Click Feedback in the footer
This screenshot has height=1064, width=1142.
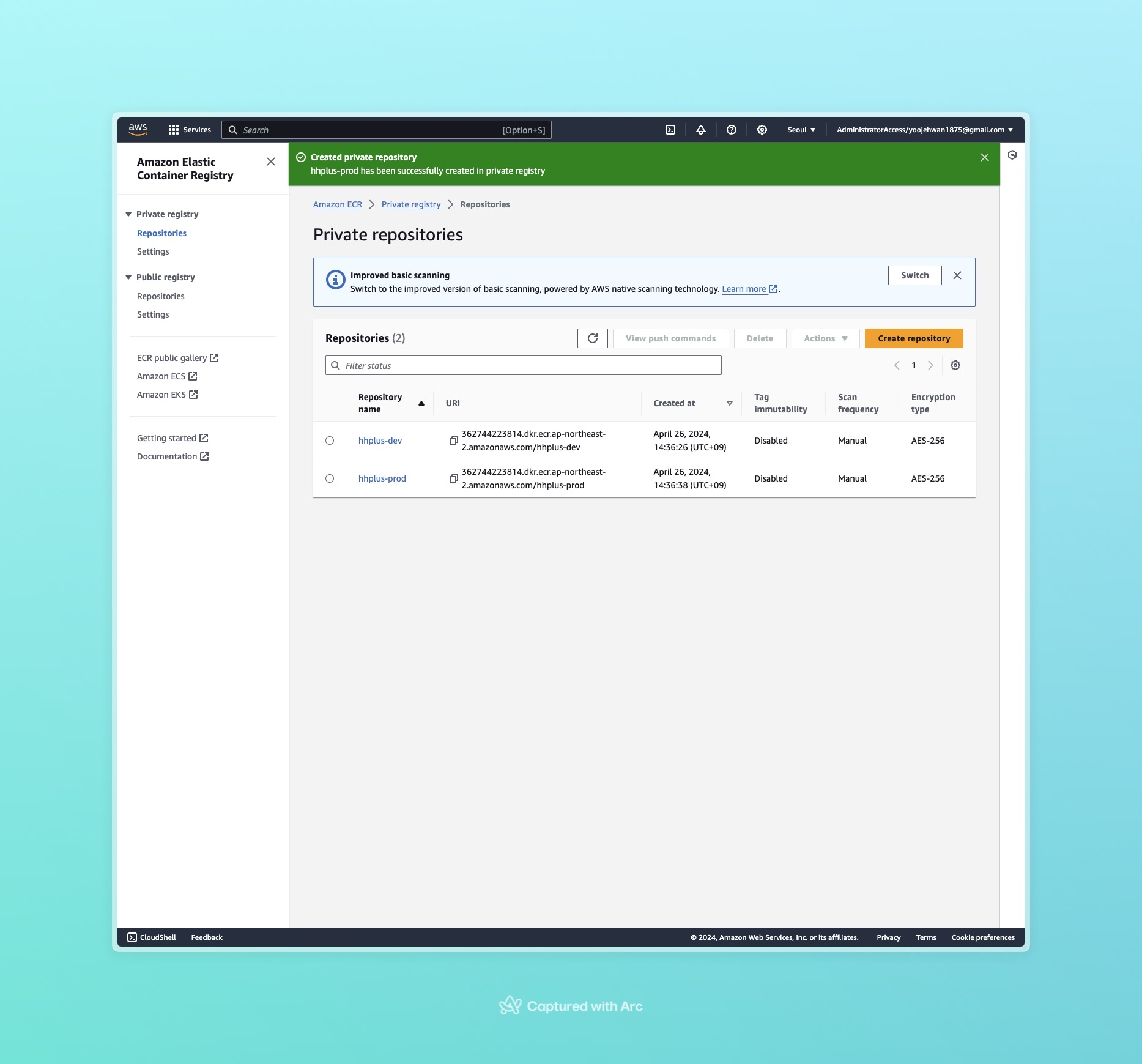coord(207,937)
